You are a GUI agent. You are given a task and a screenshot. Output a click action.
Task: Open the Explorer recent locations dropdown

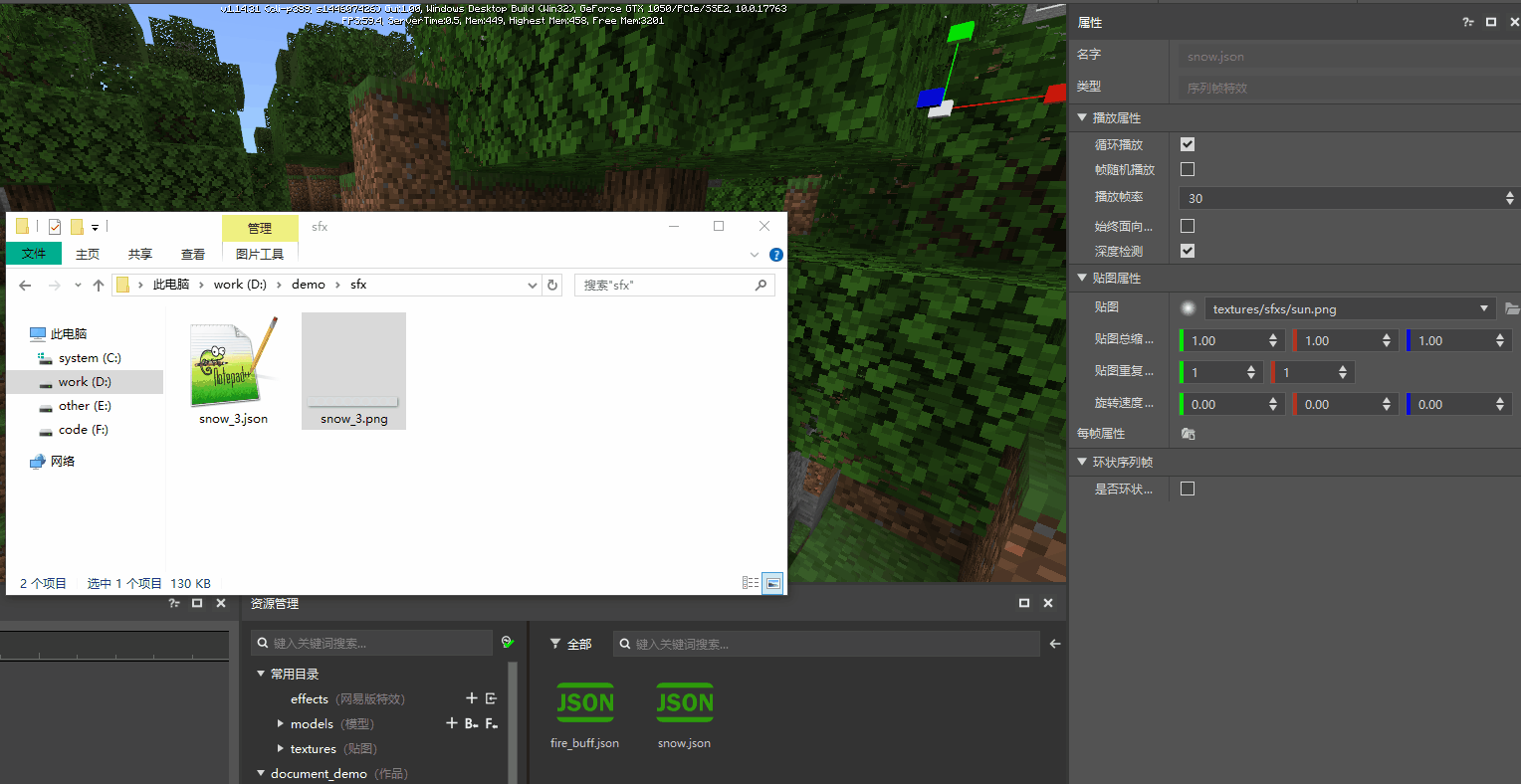[x=78, y=286]
